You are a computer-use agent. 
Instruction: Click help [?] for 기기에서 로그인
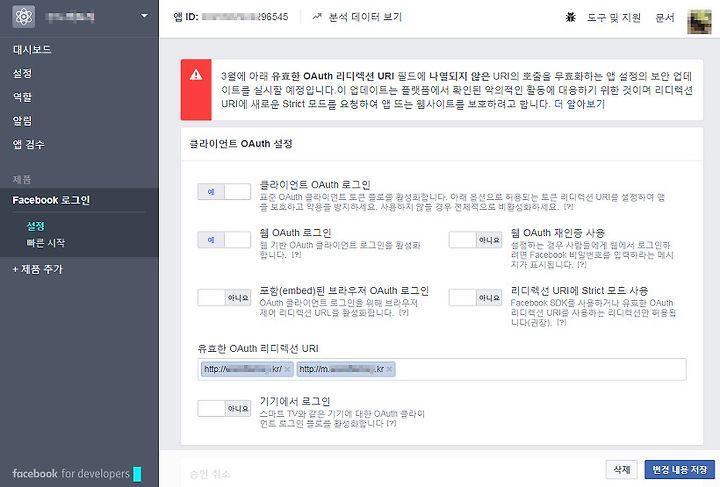[391, 423]
